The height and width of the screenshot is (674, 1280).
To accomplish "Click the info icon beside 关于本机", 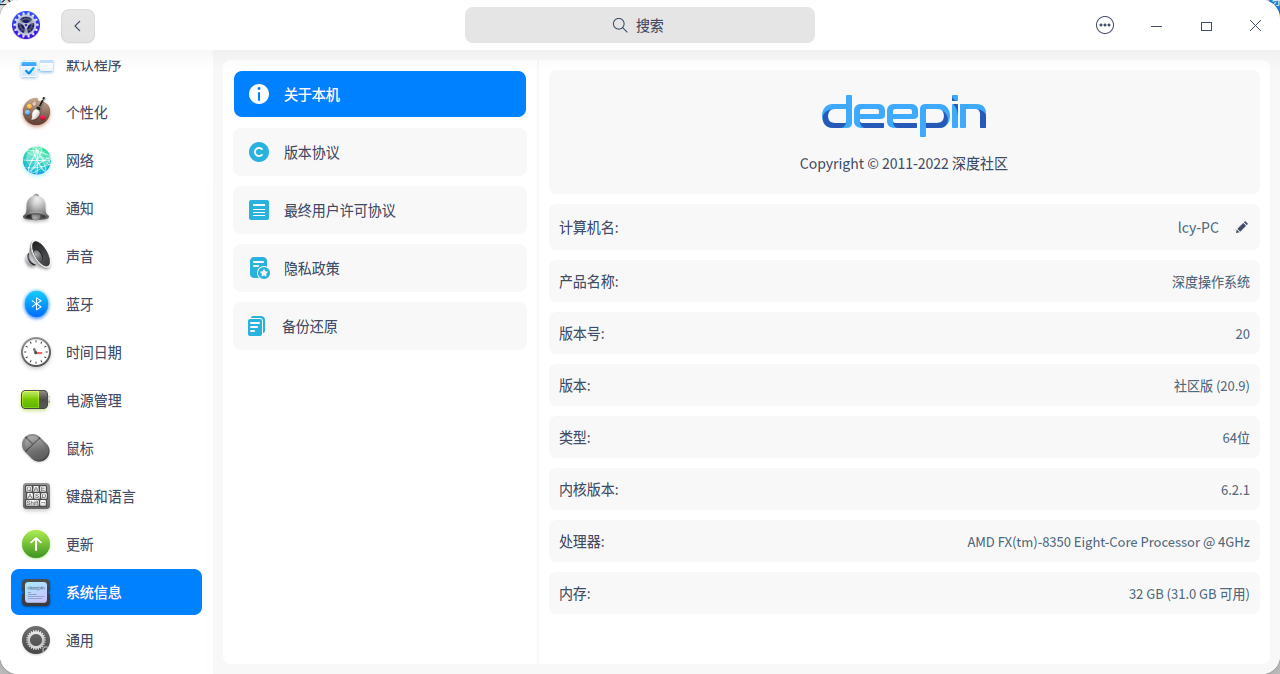I will coord(259,94).
